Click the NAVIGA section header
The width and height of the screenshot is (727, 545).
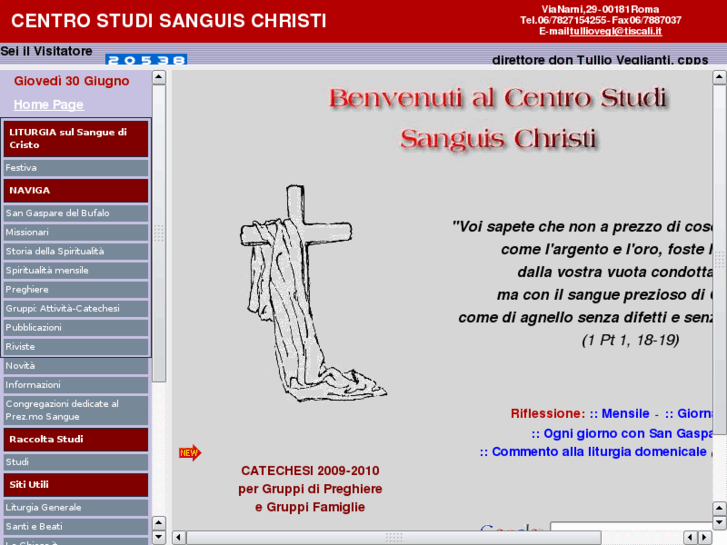76,191
